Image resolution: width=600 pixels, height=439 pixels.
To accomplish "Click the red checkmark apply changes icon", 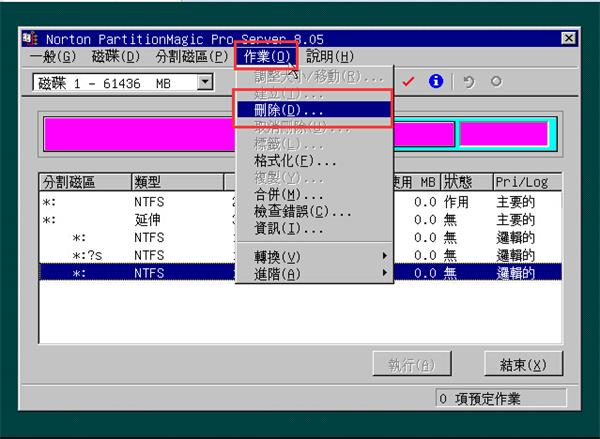I will [x=408, y=82].
